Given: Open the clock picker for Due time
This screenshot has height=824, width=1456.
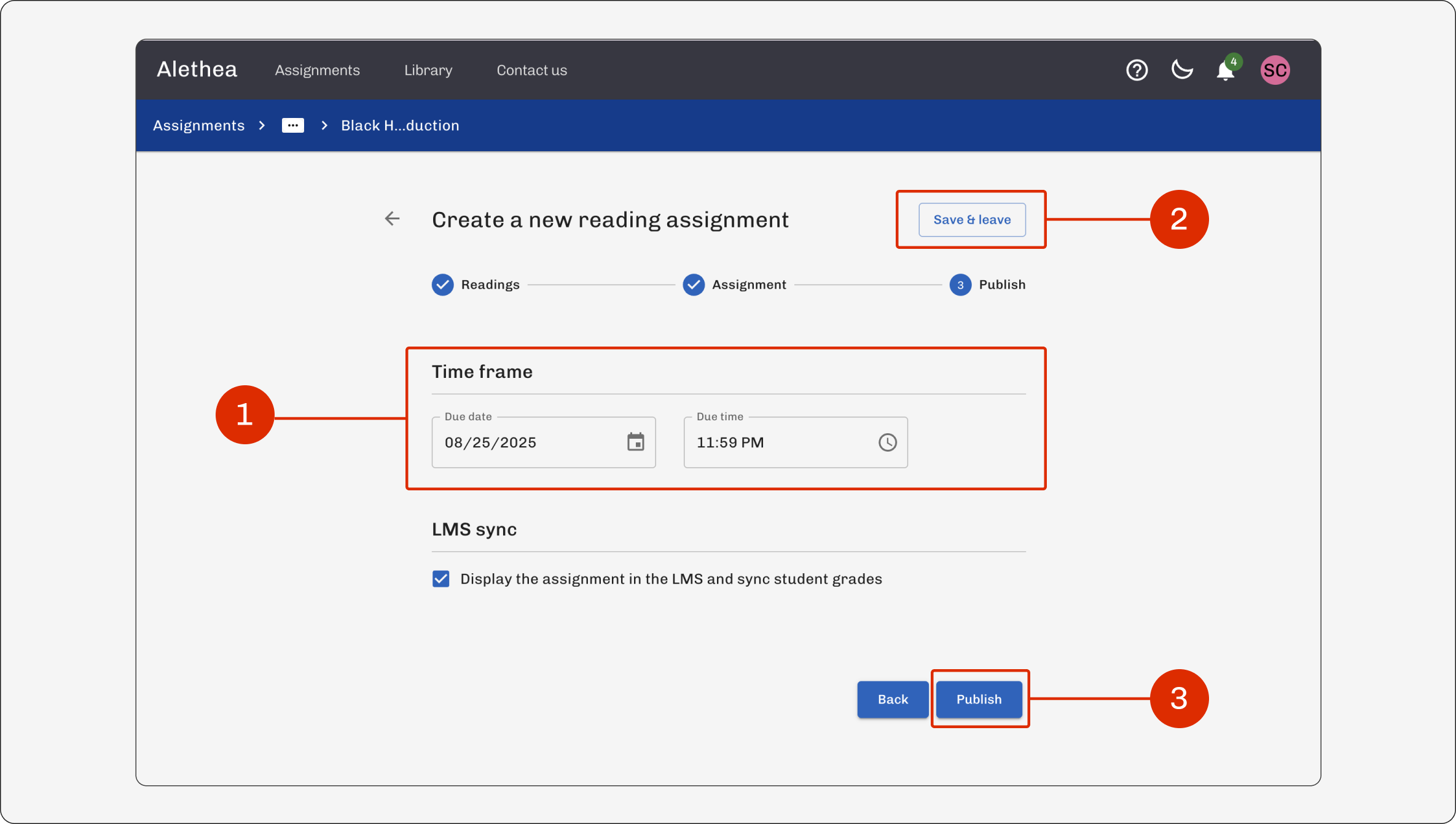Looking at the screenshot, I should tap(887, 442).
